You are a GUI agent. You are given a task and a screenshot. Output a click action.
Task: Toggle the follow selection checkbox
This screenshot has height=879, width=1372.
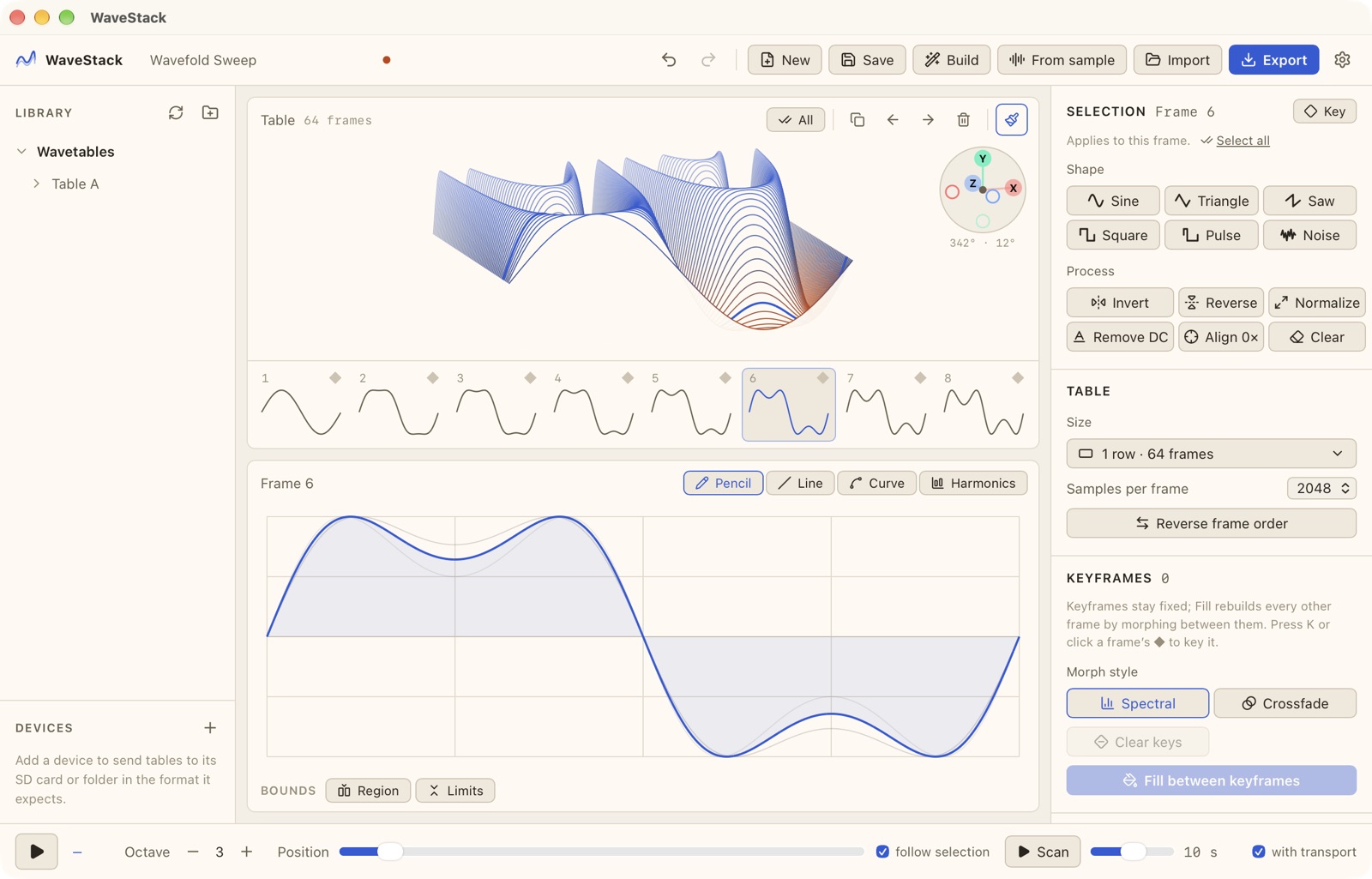pos(882,852)
